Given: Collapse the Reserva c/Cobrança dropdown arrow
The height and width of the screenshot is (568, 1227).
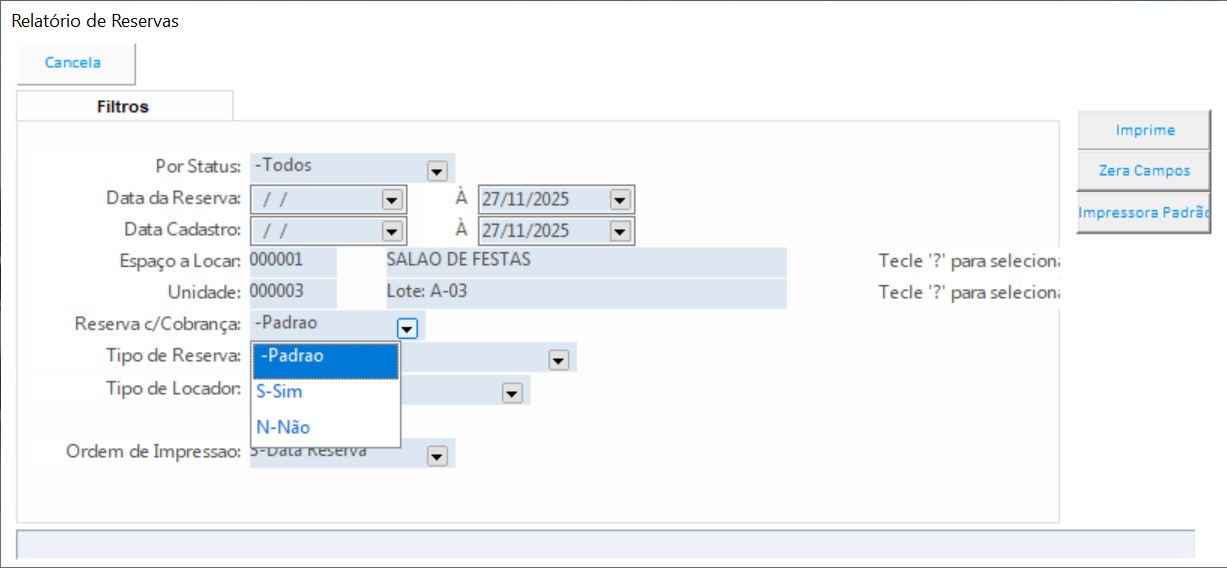Looking at the screenshot, I should [x=406, y=327].
